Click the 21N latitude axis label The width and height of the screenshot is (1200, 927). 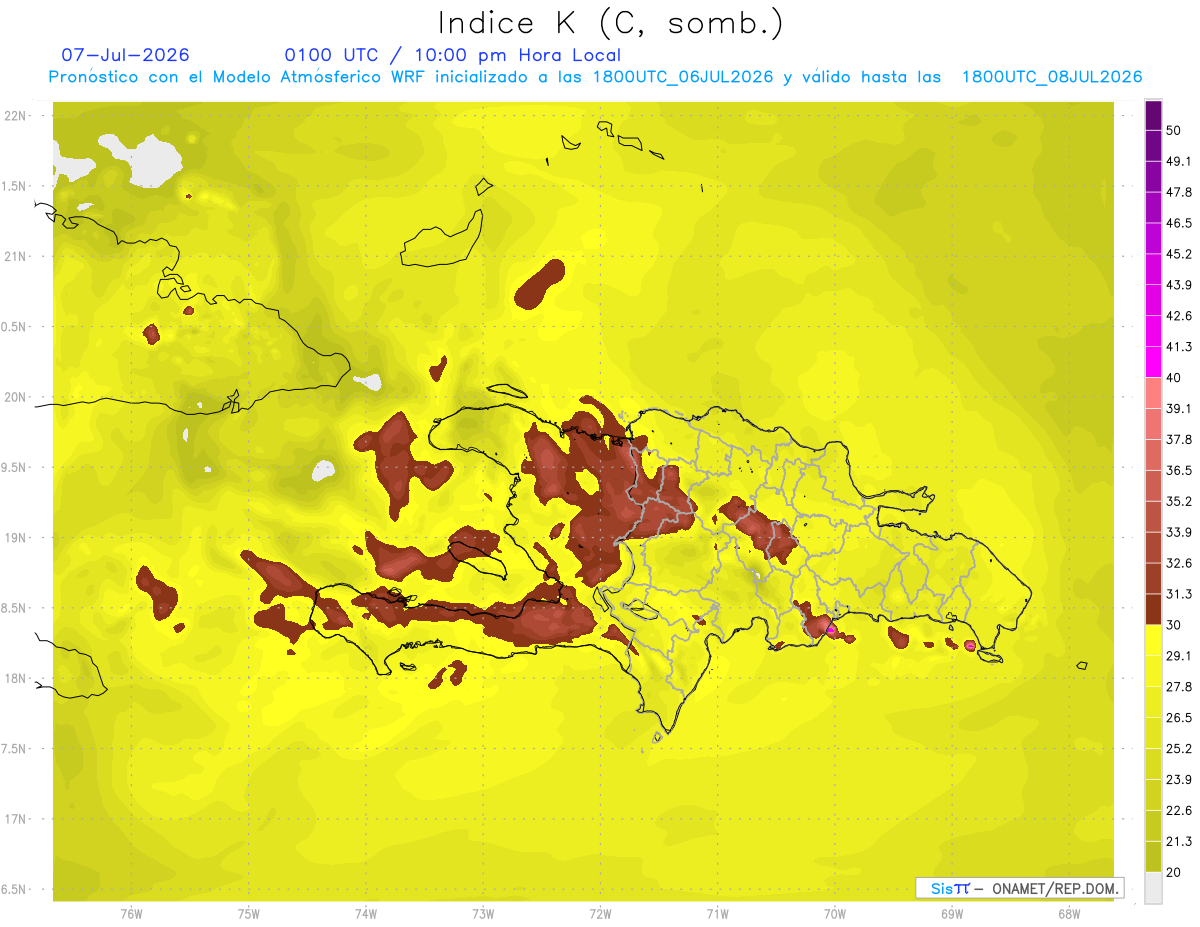point(17,256)
